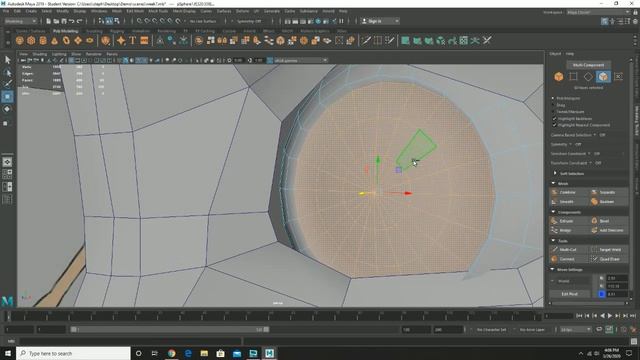
Task: Select the polygon cube shelf icon
Action: click(31, 40)
